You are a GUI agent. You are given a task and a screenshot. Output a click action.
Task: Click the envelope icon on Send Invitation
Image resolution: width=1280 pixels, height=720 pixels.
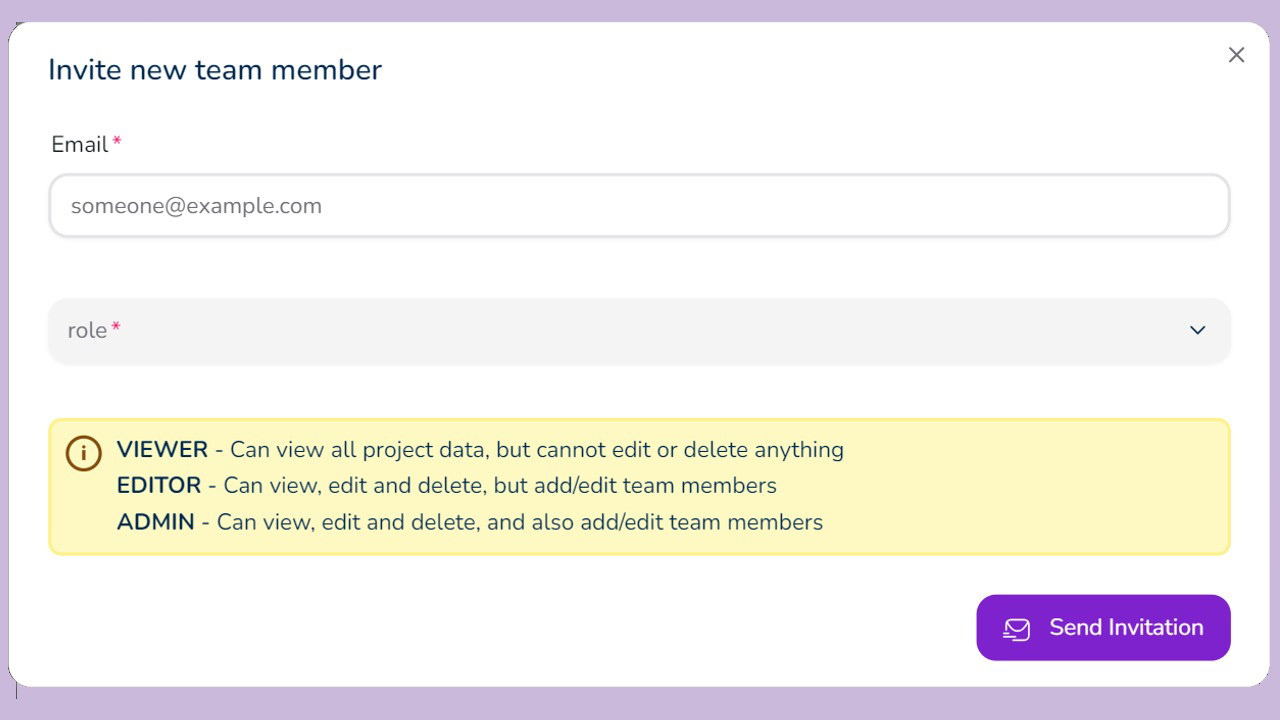point(1016,628)
